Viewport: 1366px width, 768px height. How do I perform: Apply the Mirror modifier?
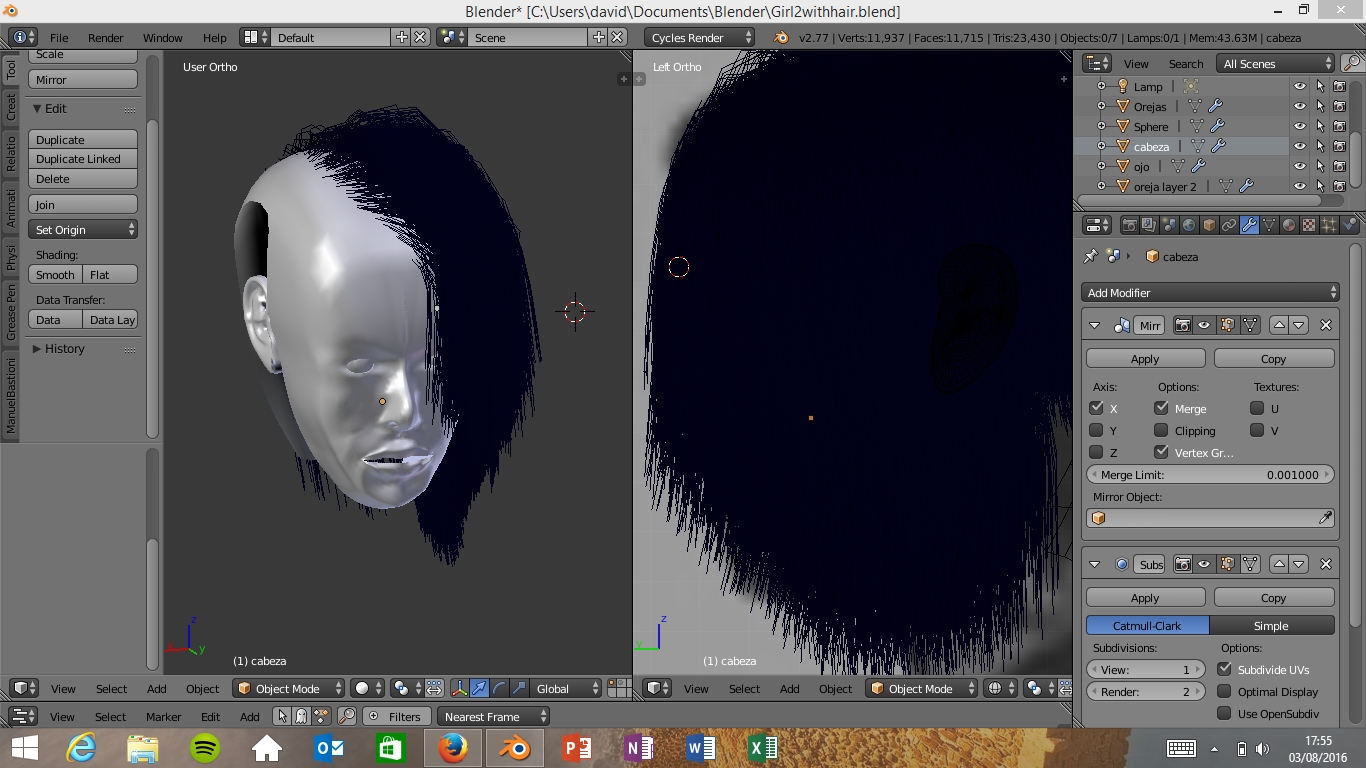pos(1145,359)
